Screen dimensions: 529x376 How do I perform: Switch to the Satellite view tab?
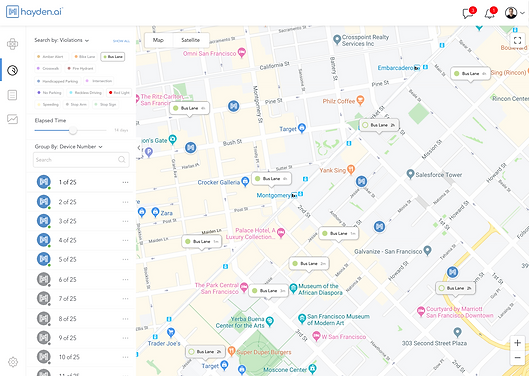click(x=191, y=40)
